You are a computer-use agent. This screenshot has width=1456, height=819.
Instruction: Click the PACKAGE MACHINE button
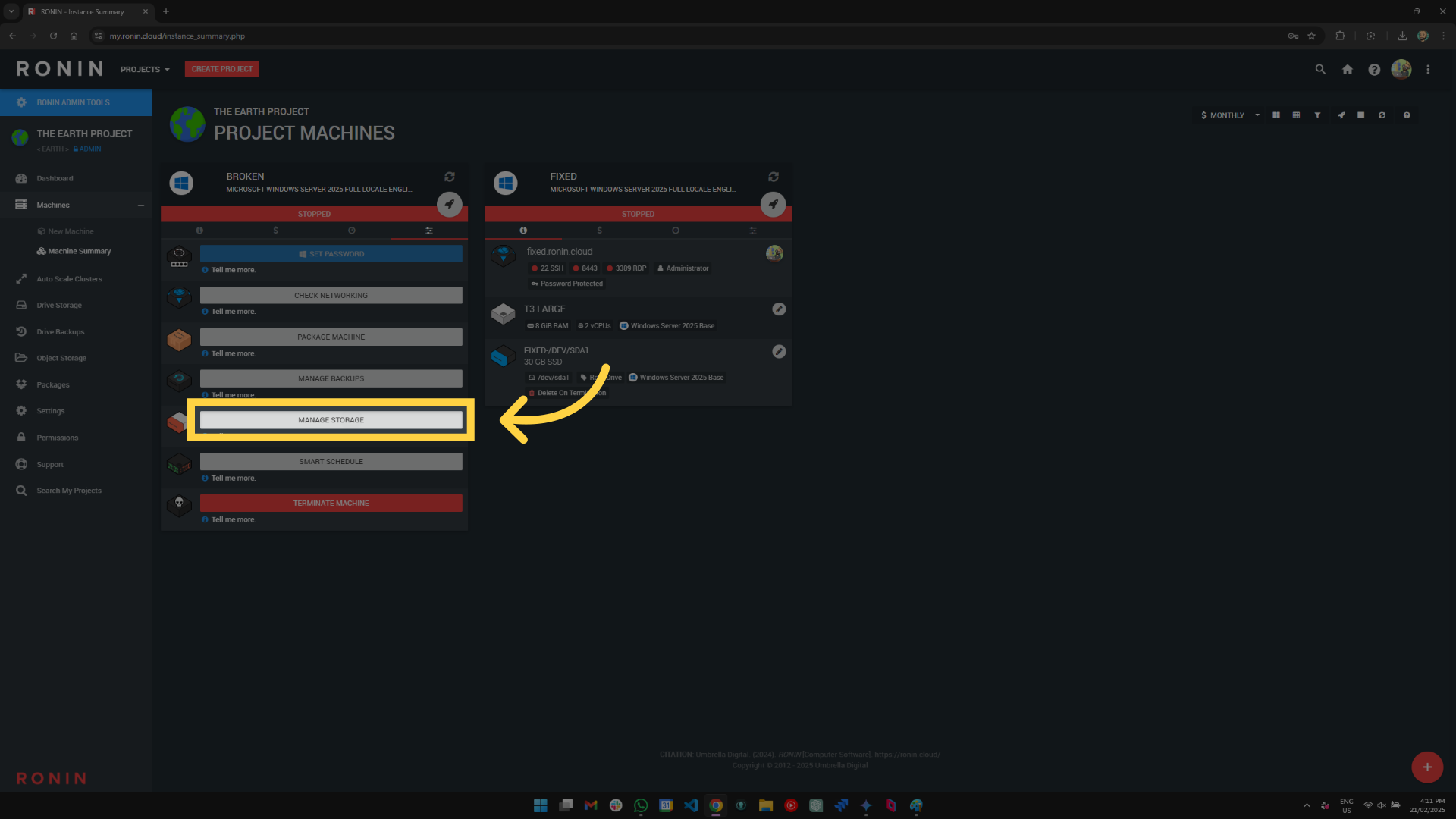click(331, 337)
